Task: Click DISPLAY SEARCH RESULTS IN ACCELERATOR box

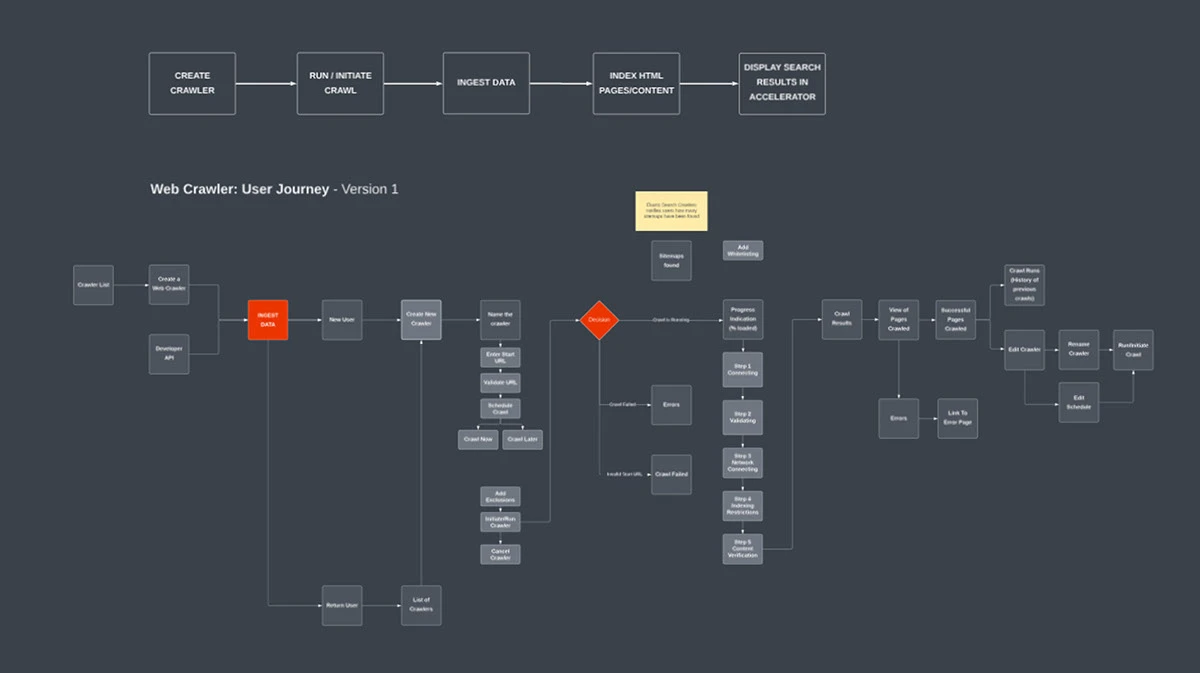Action: click(x=782, y=83)
